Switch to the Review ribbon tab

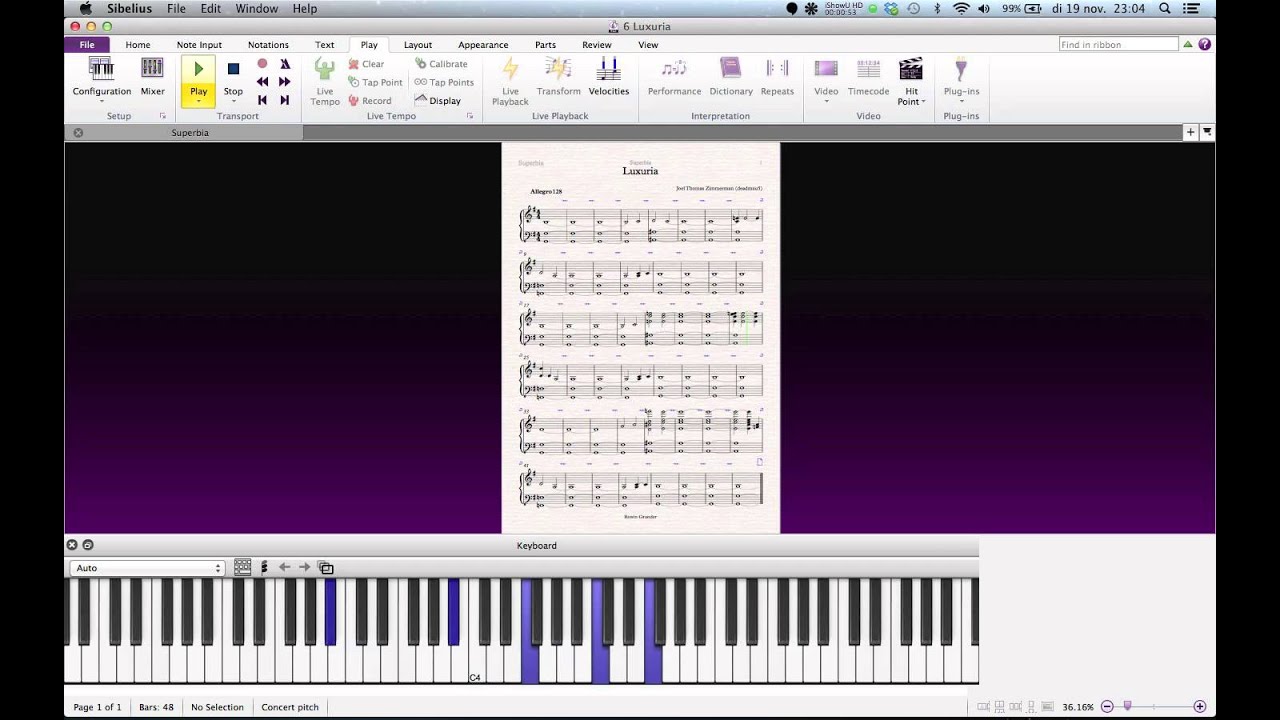click(596, 45)
